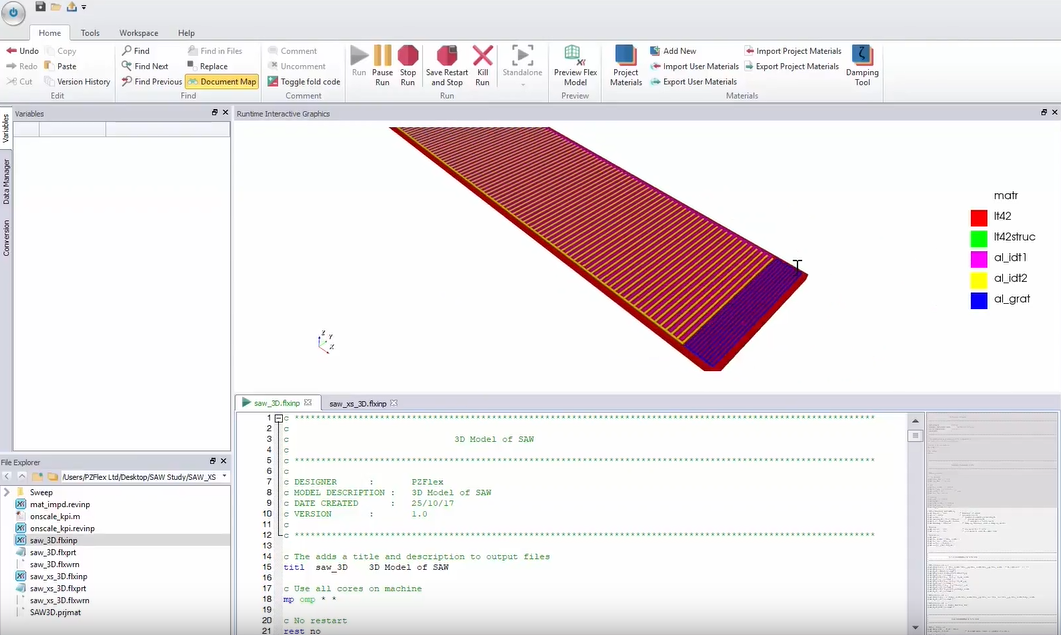Image resolution: width=1061 pixels, height=635 pixels.
Task: Click the al_idt1 magenta color swatch
Action: coord(978,259)
